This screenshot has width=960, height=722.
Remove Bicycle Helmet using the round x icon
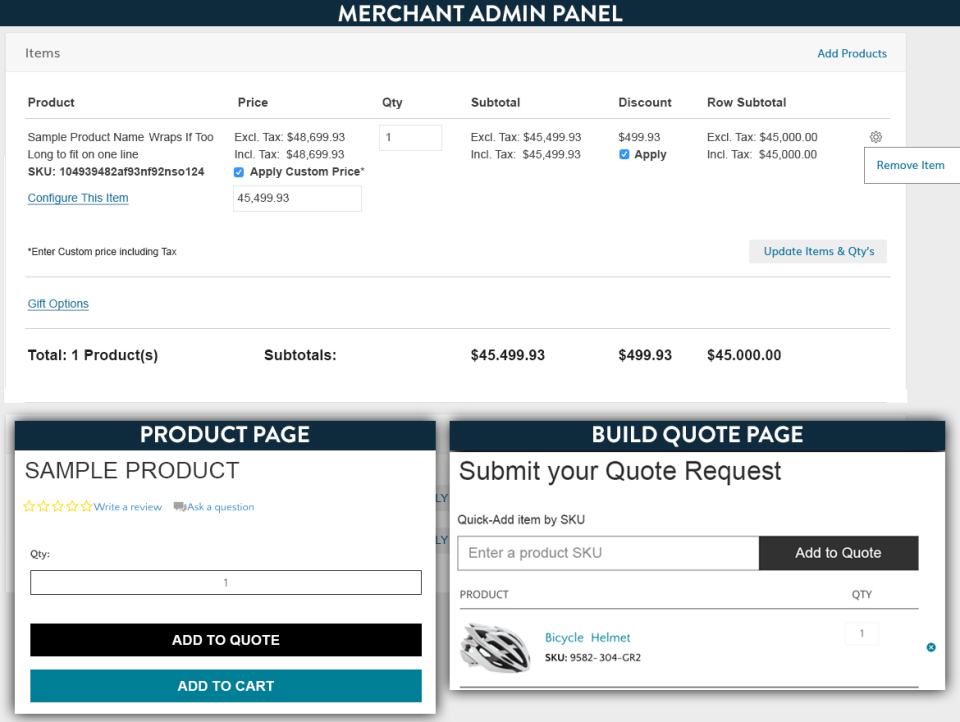point(931,647)
